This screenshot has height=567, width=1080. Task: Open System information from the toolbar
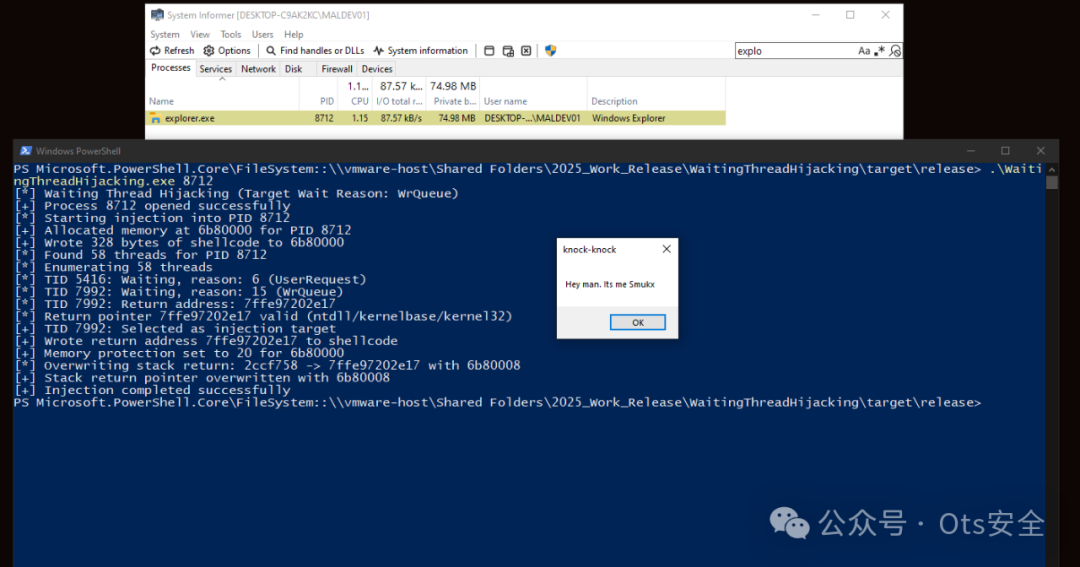[420, 51]
